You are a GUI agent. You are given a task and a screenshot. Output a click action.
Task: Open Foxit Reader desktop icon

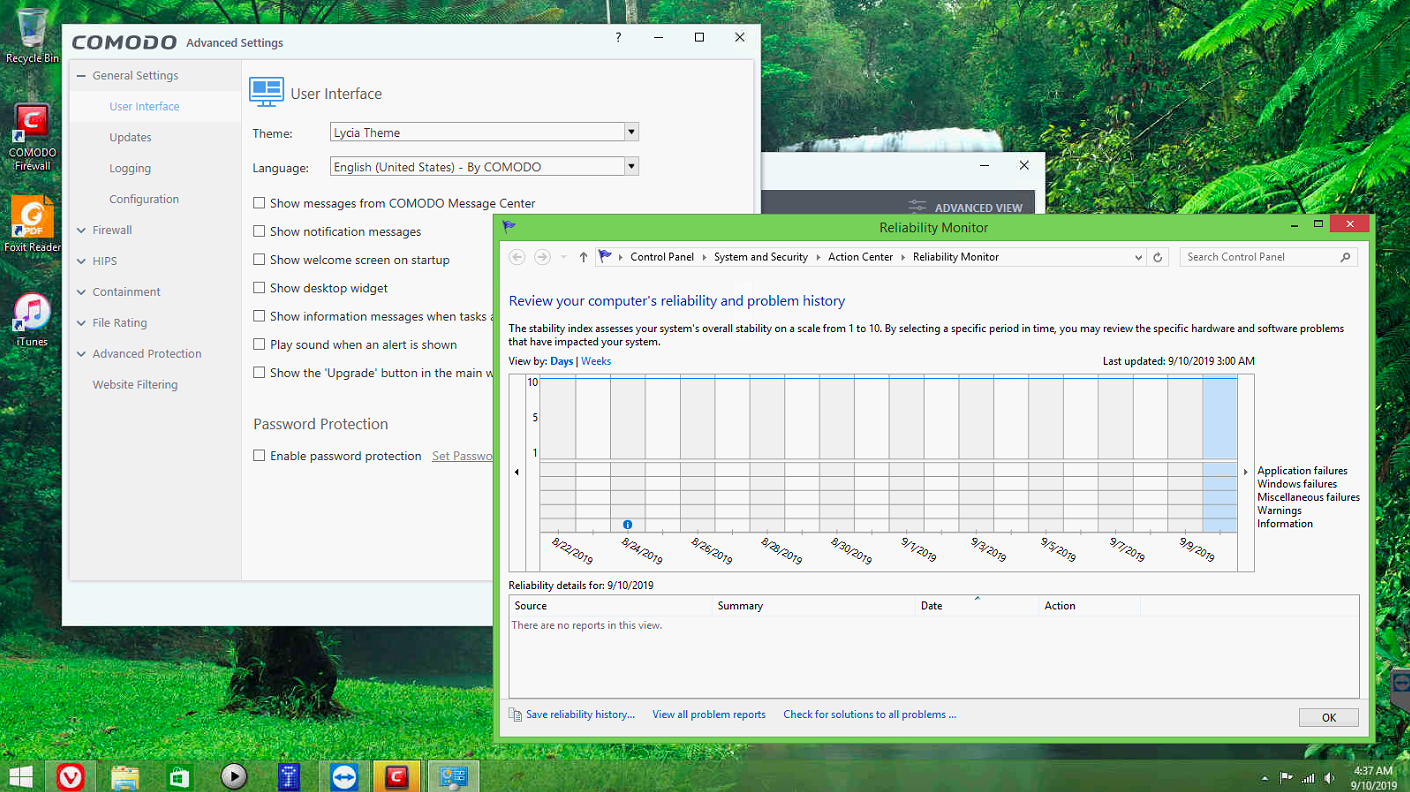pyautogui.click(x=32, y=218)
